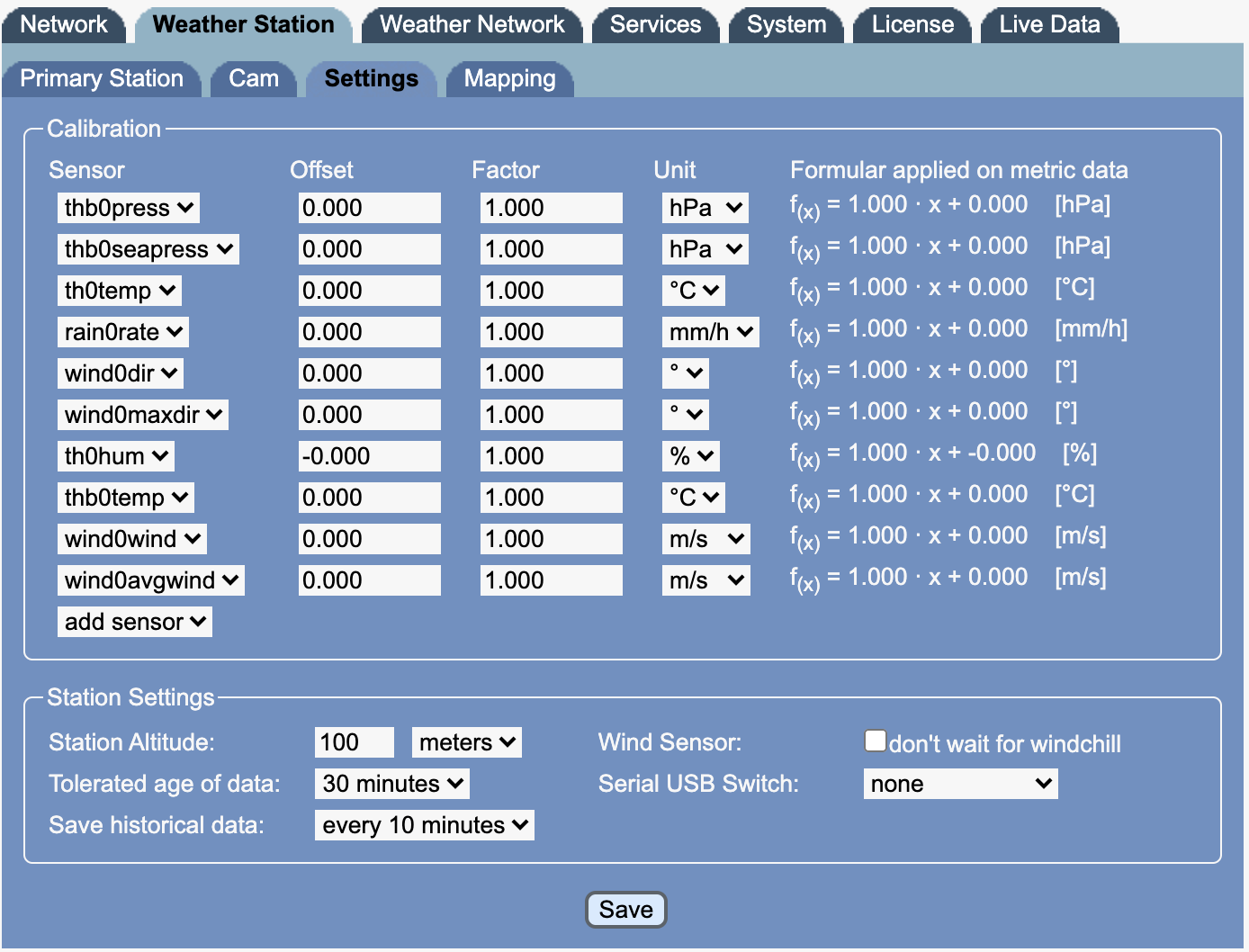
Task: Switch to the Mapping sub-tab
Action: [x=509, y=78]
